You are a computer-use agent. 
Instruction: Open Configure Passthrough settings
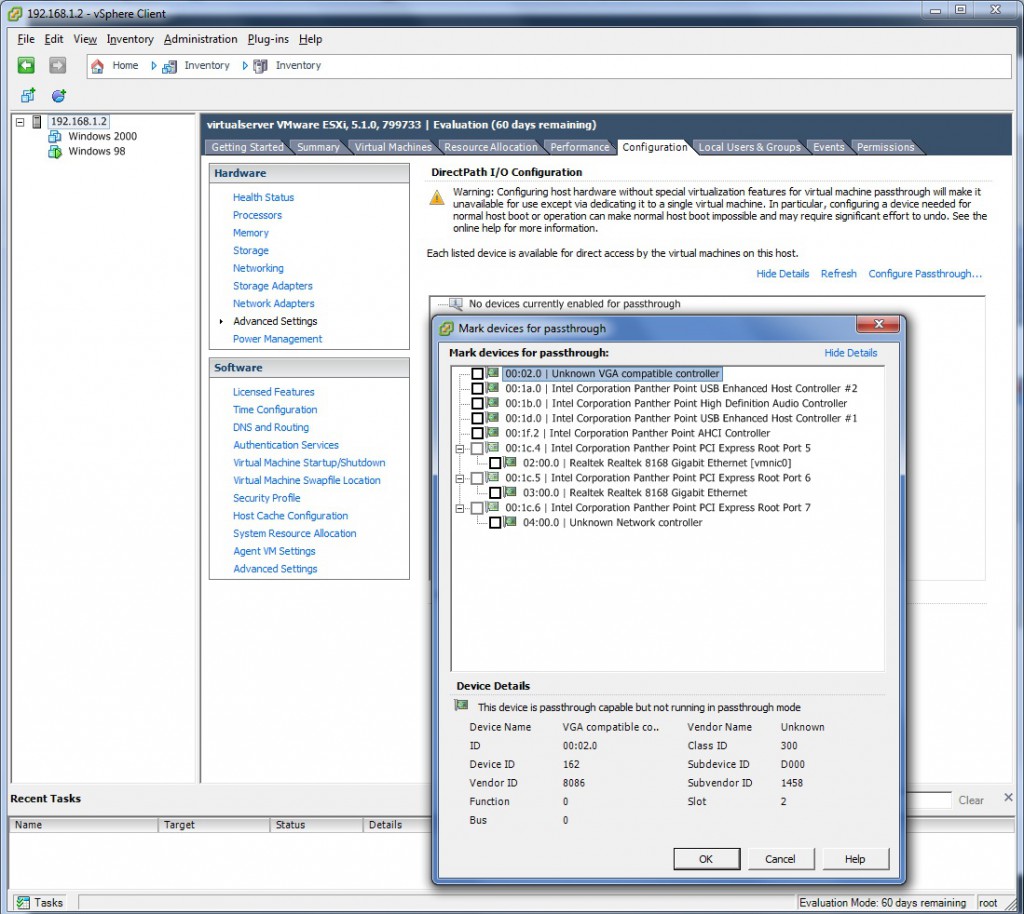tap(925, 273)
